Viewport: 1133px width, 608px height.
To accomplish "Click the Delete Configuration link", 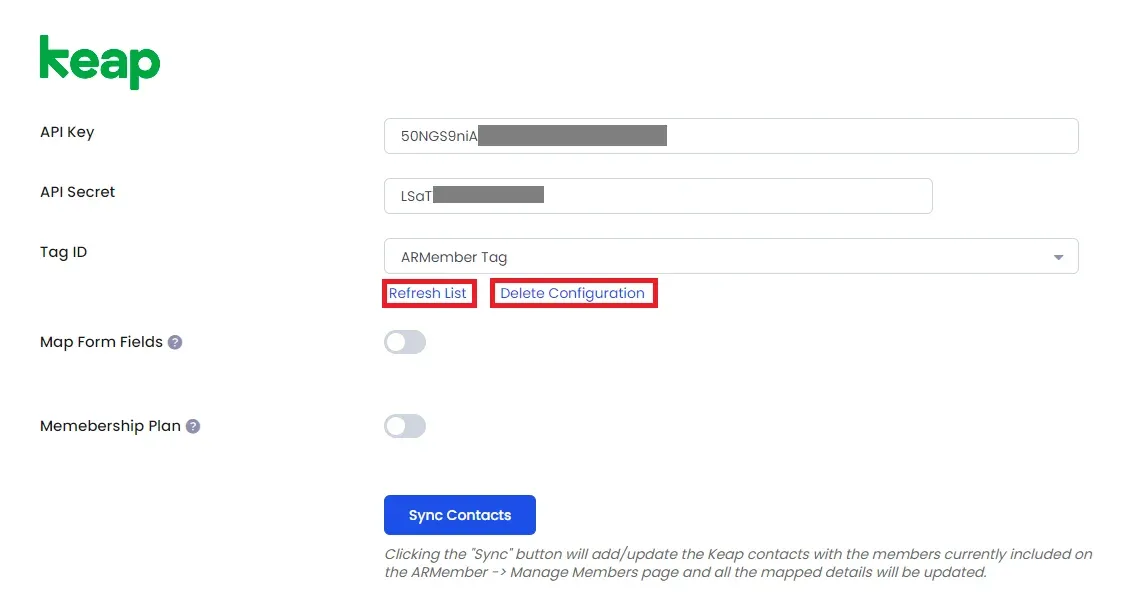I will tap(572, 294).
